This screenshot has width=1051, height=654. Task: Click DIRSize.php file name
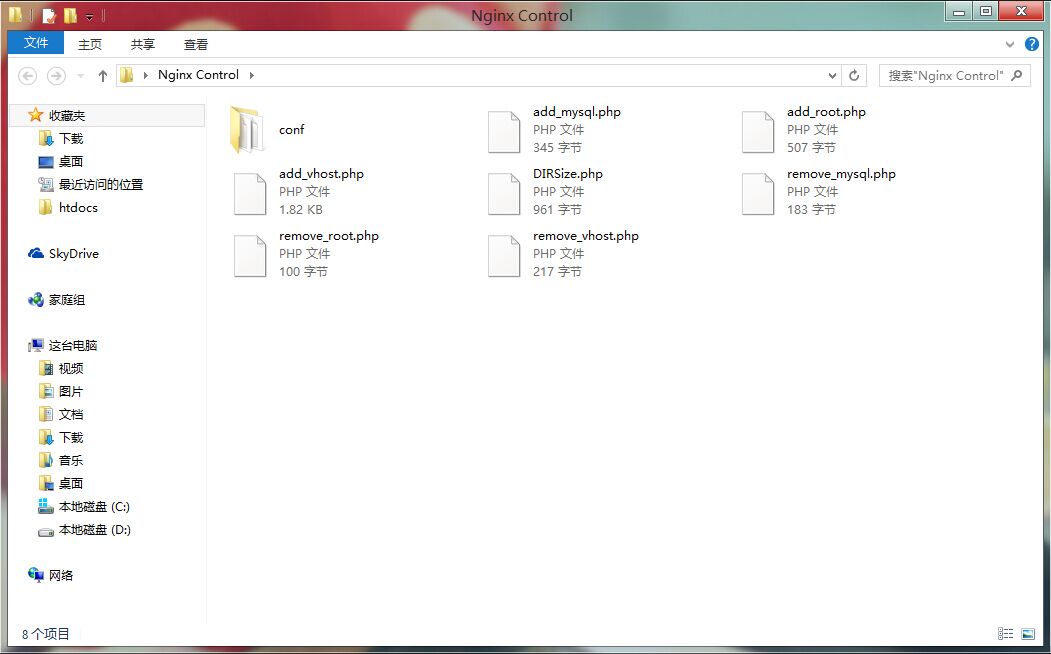568,174
